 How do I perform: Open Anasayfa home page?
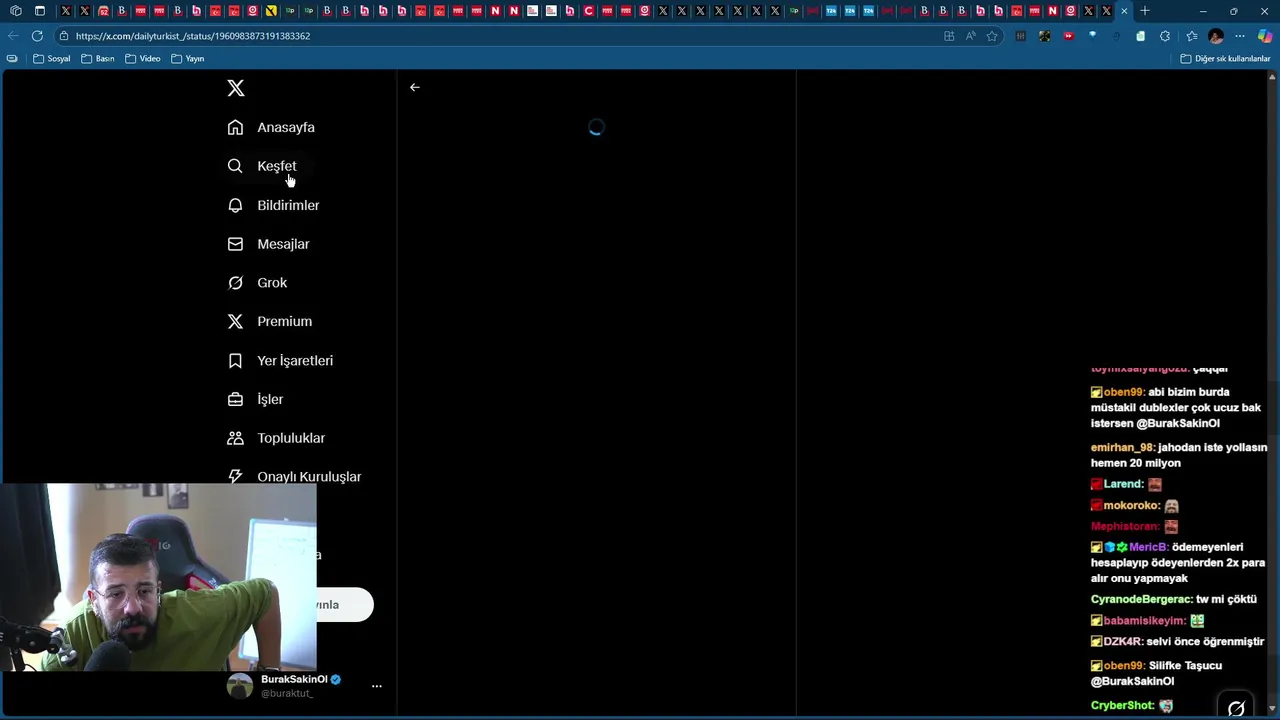coord(271,127)
